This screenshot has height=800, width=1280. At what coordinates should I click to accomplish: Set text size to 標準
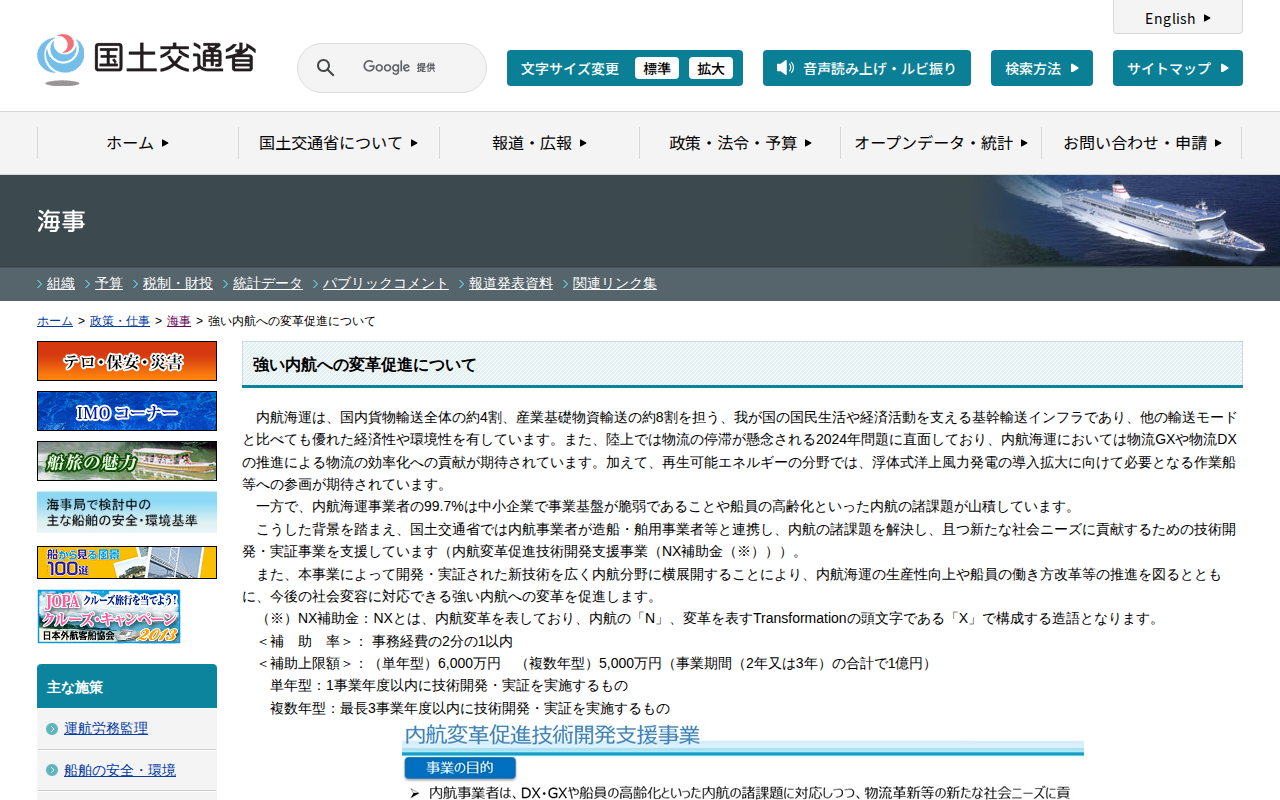(x=657, y=68)
